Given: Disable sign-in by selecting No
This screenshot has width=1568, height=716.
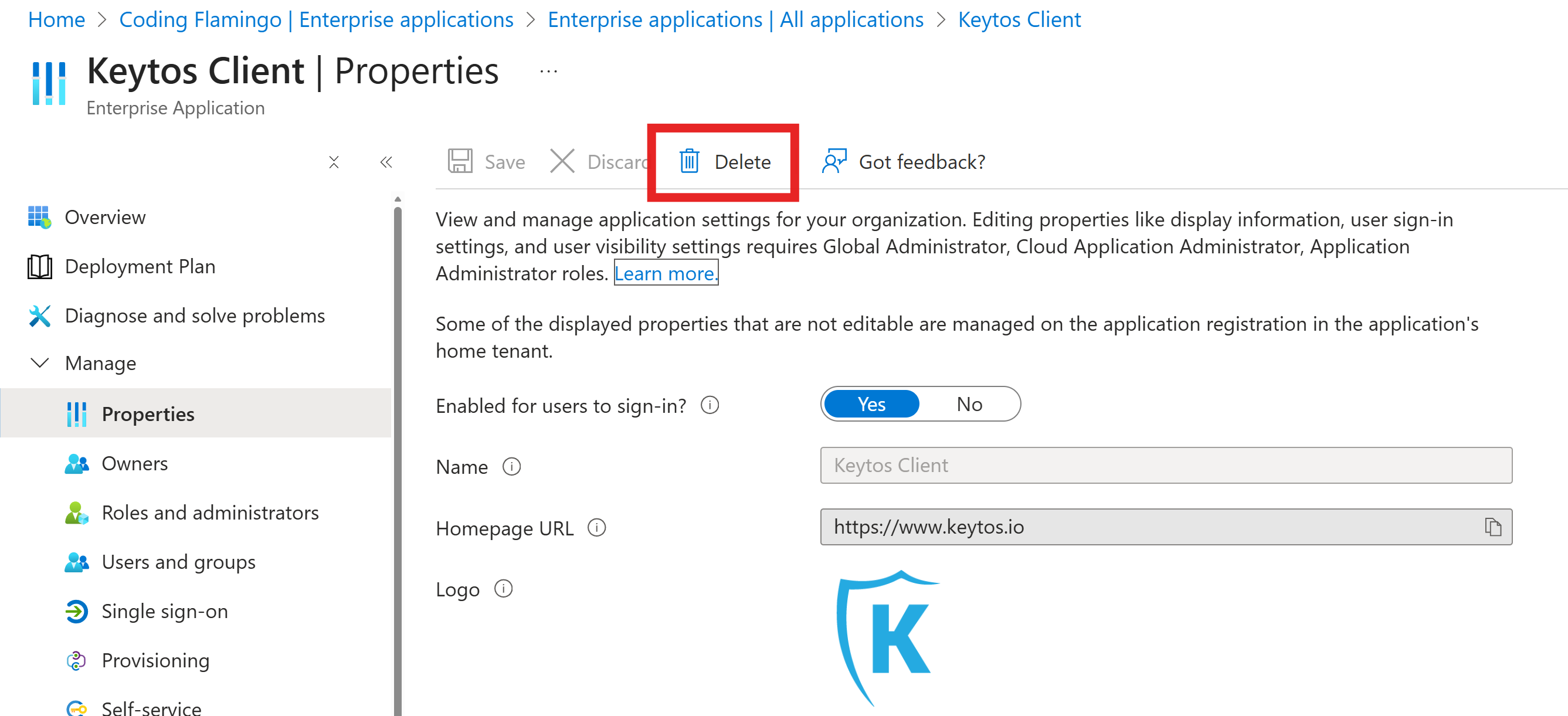Looking at the screenshot, I should (969, 403).
